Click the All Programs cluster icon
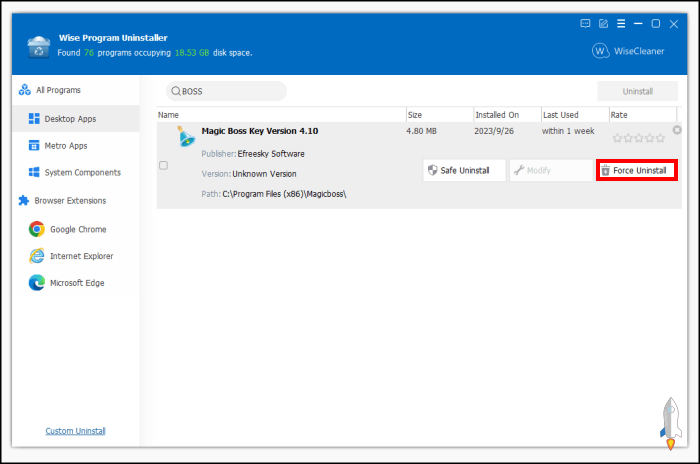700x464 pixels. (x=25, y=90)
